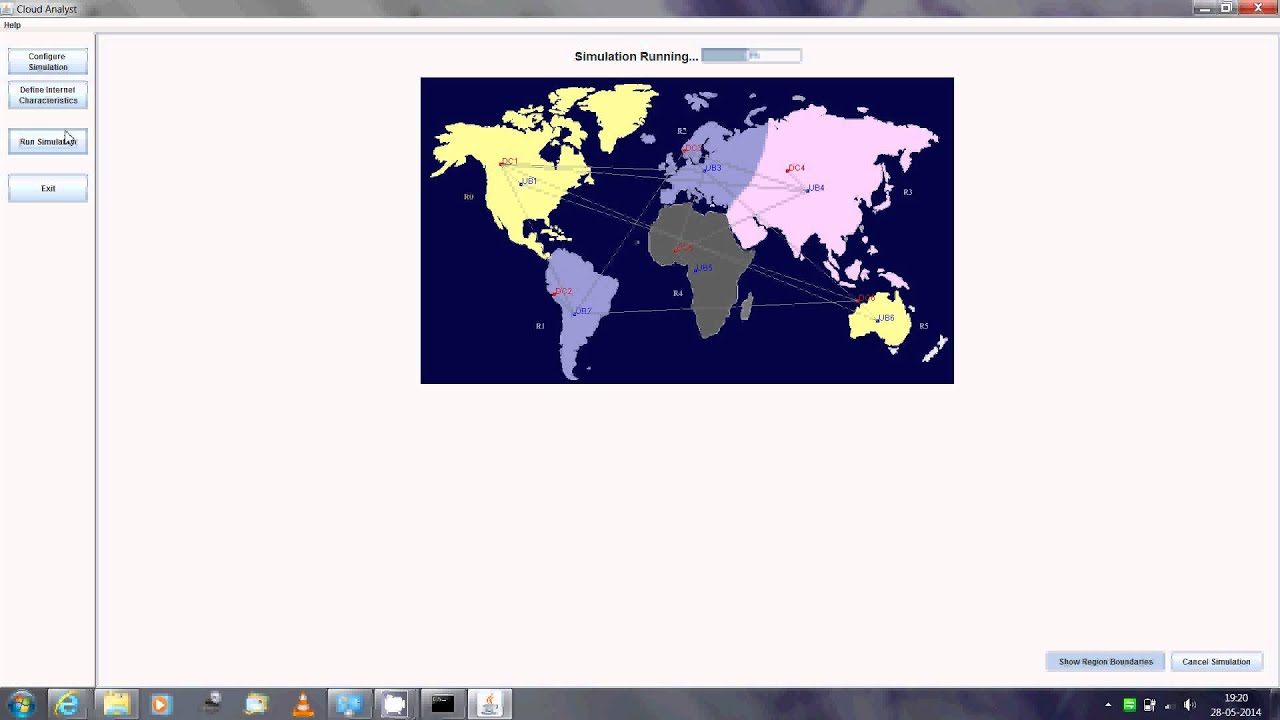This screenshot has height=720, width=1280.
Task: Select data center DC2 in South America
Action: (x=562, y=292)
